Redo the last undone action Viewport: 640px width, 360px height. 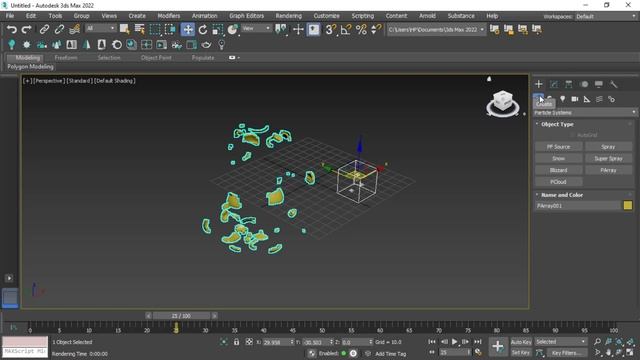pos(27,29)
